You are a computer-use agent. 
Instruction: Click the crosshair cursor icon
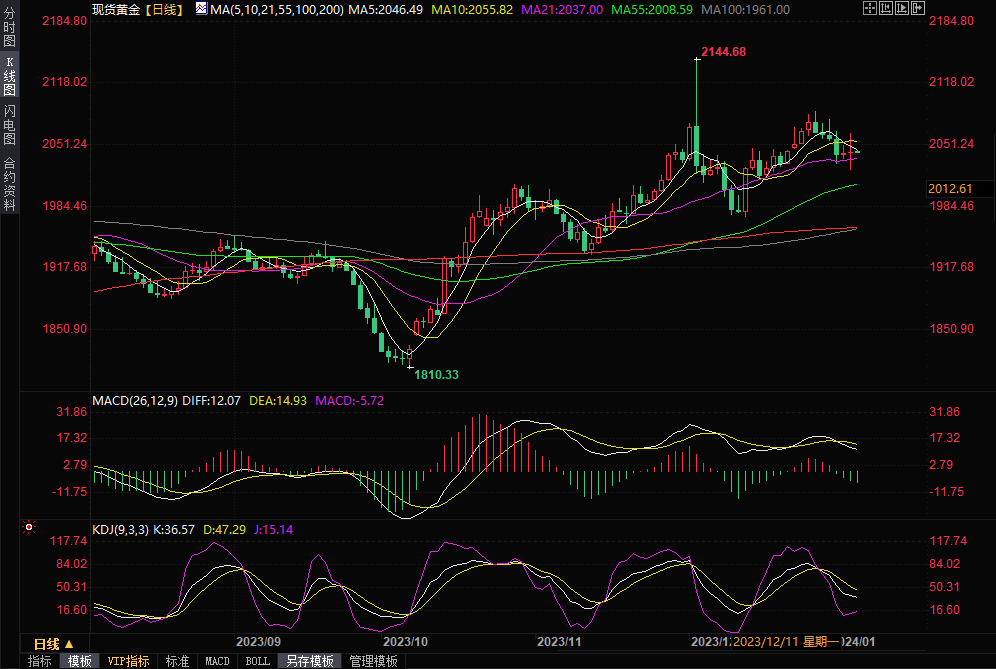pyautogui.click(x=869, y=9)
